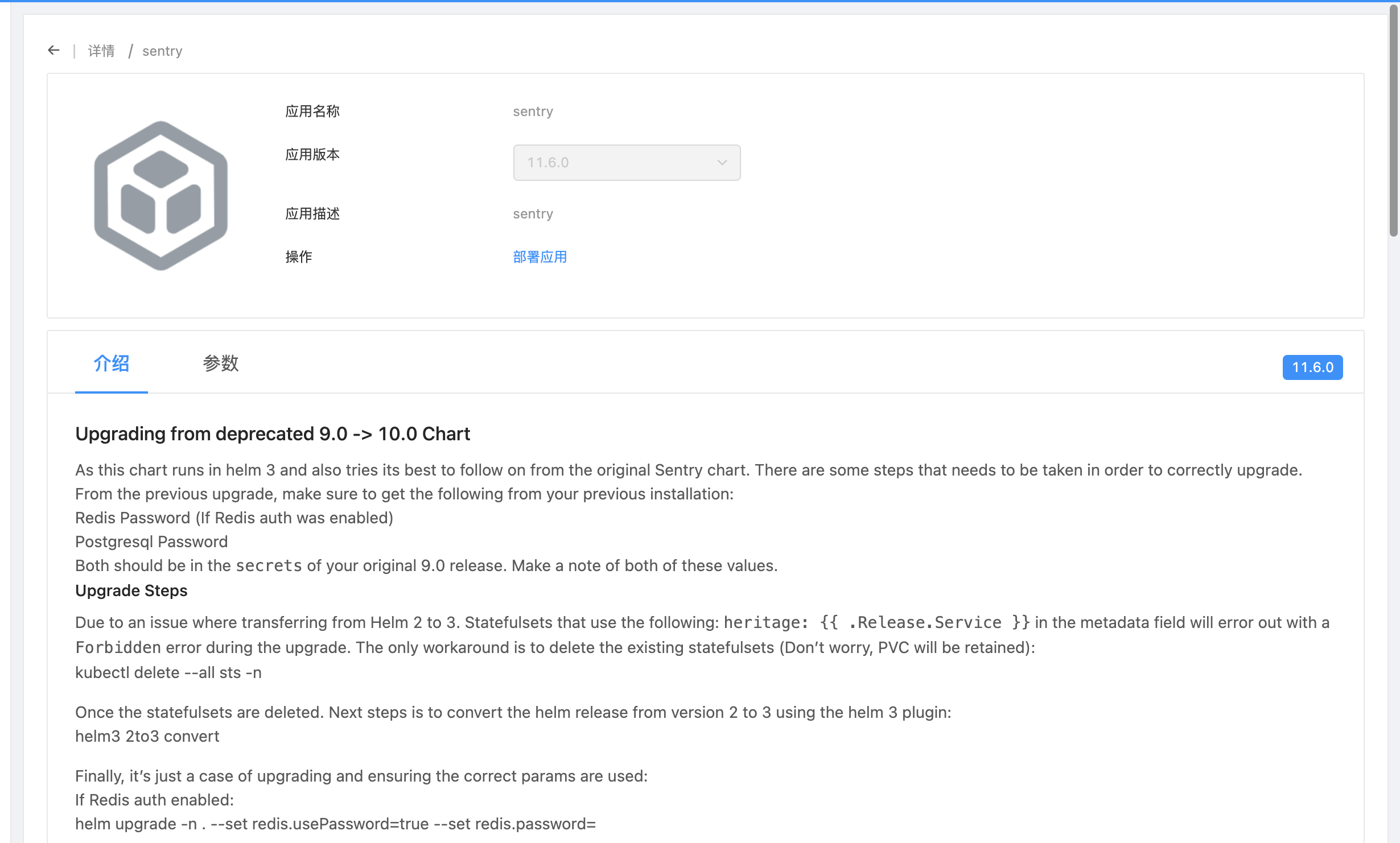Click the inline code word 'secrets'
This screenshot has height=843, width=1400.
[x=269, y=565]
